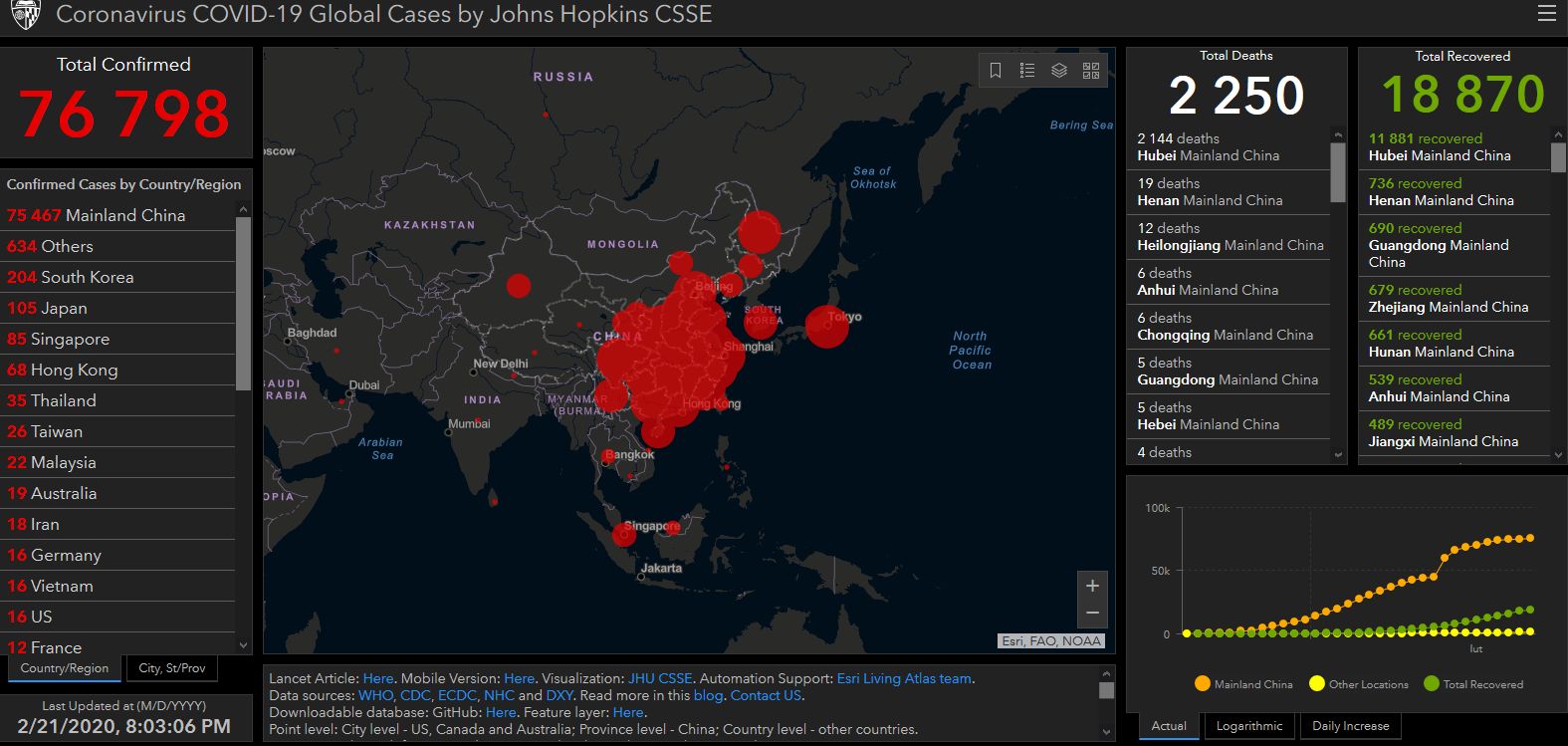
Task: Click '2 144 deaths Hubei' row
Action: [1230, 147]
